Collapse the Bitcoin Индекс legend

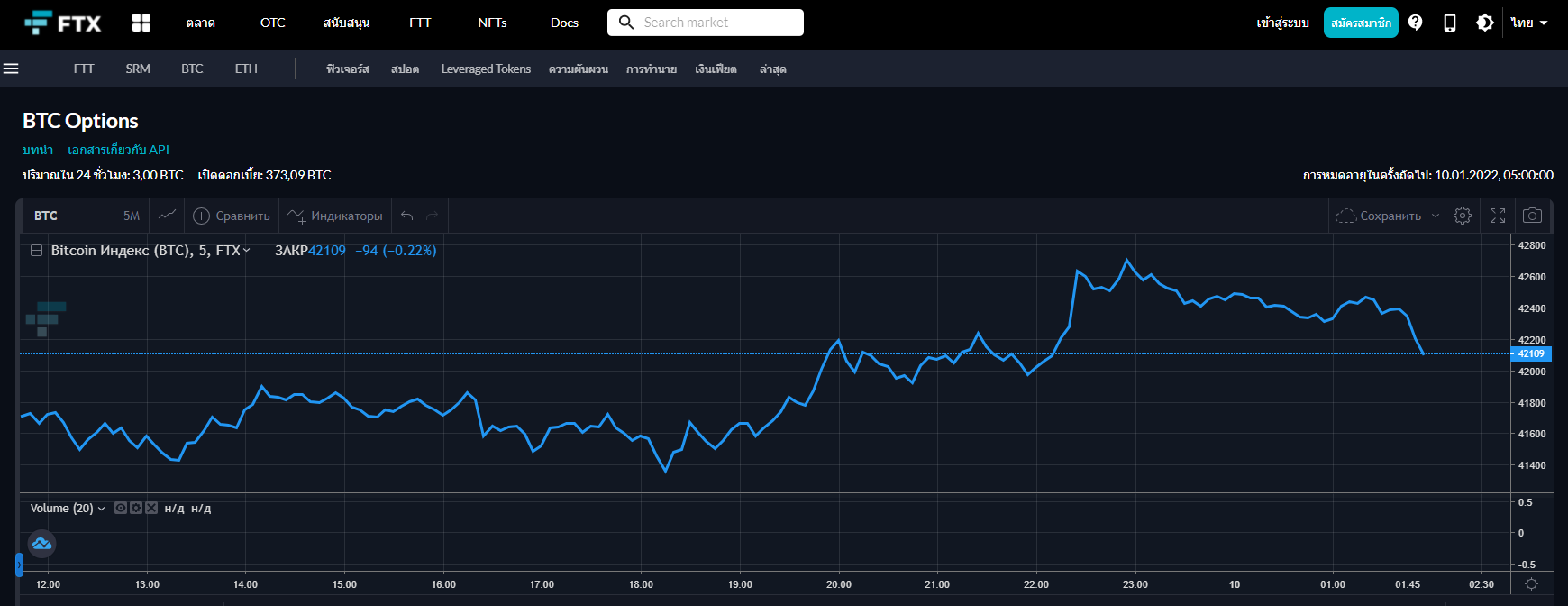(x=37, y=251)
